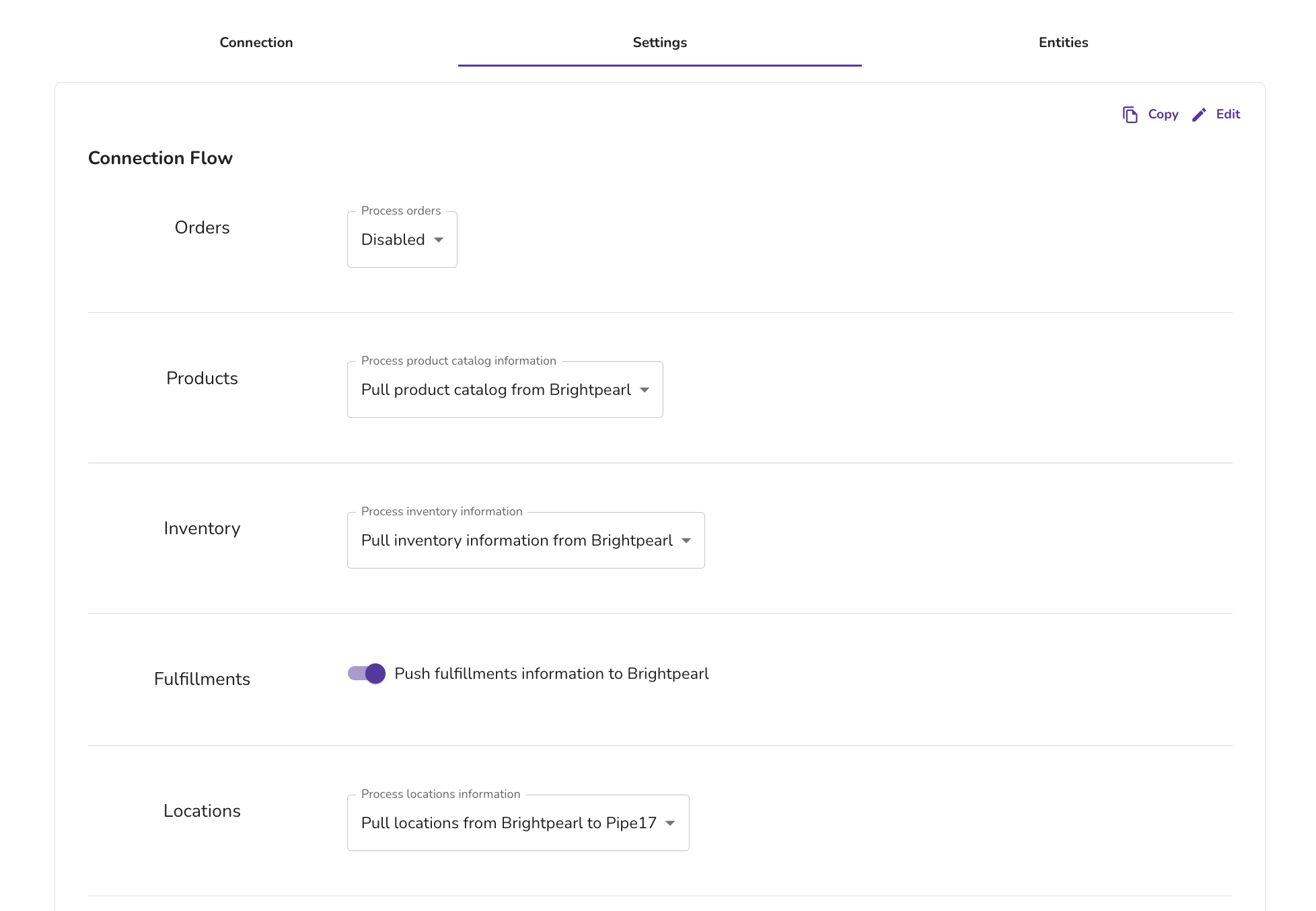
Task: Click arrow next to Pull inventory information from Brightpearl
Action: pyautogui.click(x=686, y=541)
